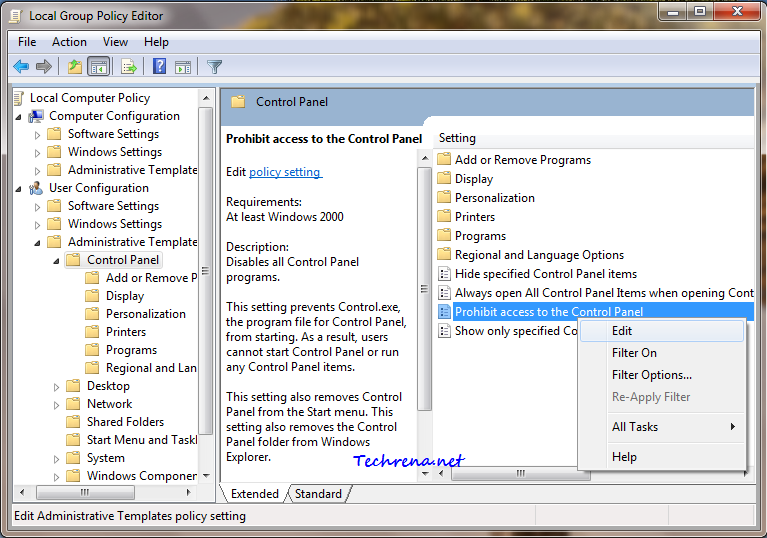Open the View menu

click(x=115, y=42)
